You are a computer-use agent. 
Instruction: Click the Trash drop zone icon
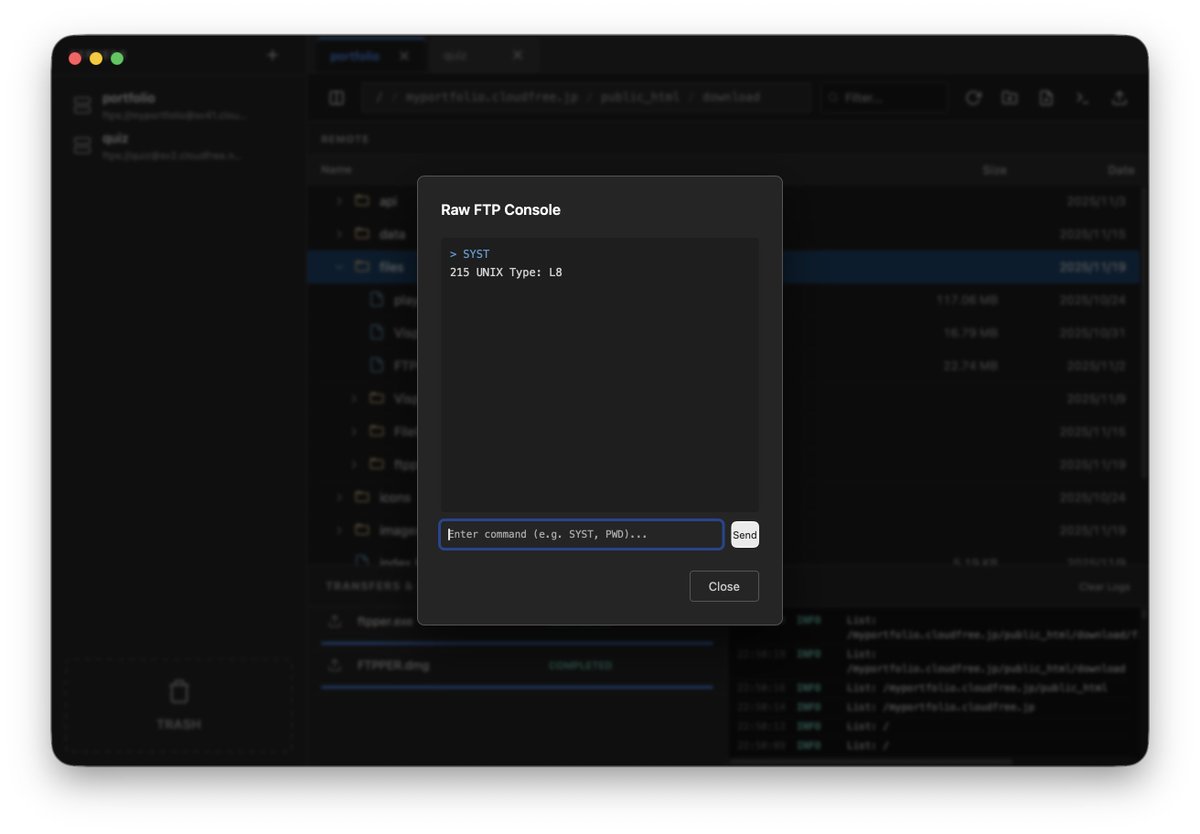tap(179, 691)
